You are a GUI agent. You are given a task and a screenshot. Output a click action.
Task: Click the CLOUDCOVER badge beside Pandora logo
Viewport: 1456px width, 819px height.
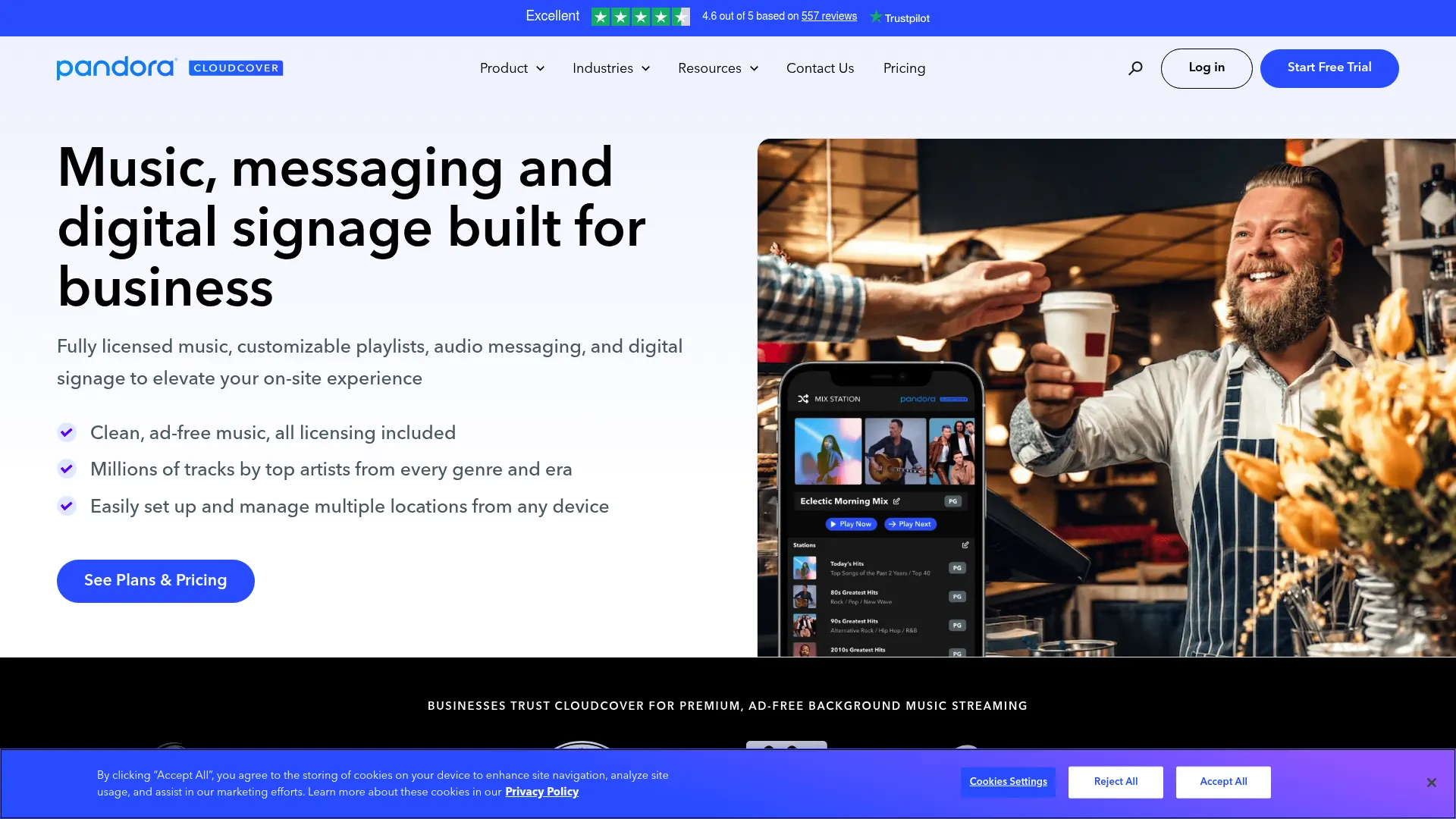click(236, 68)
